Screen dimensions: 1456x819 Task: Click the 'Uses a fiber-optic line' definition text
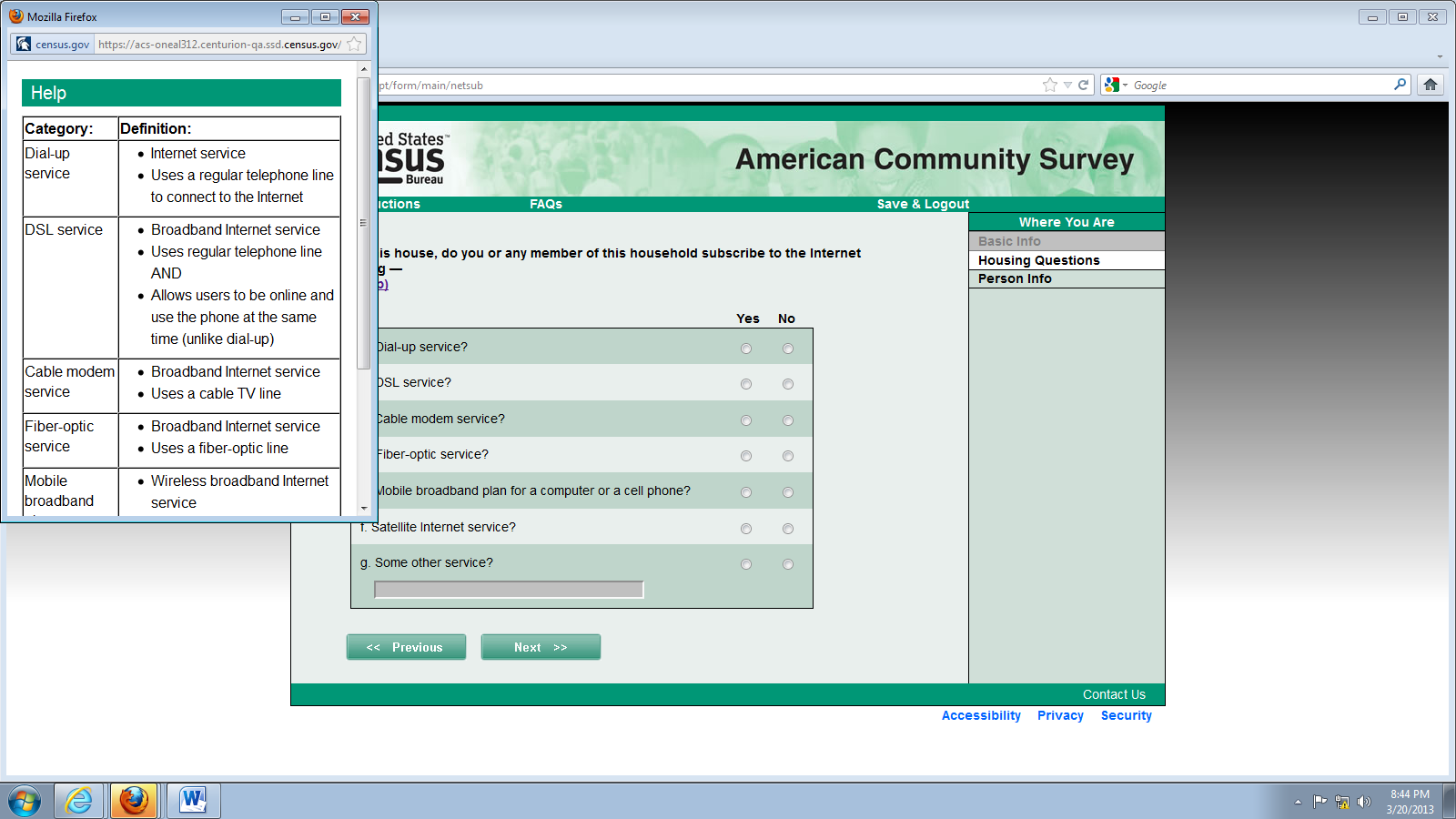(x=219, y=448)
